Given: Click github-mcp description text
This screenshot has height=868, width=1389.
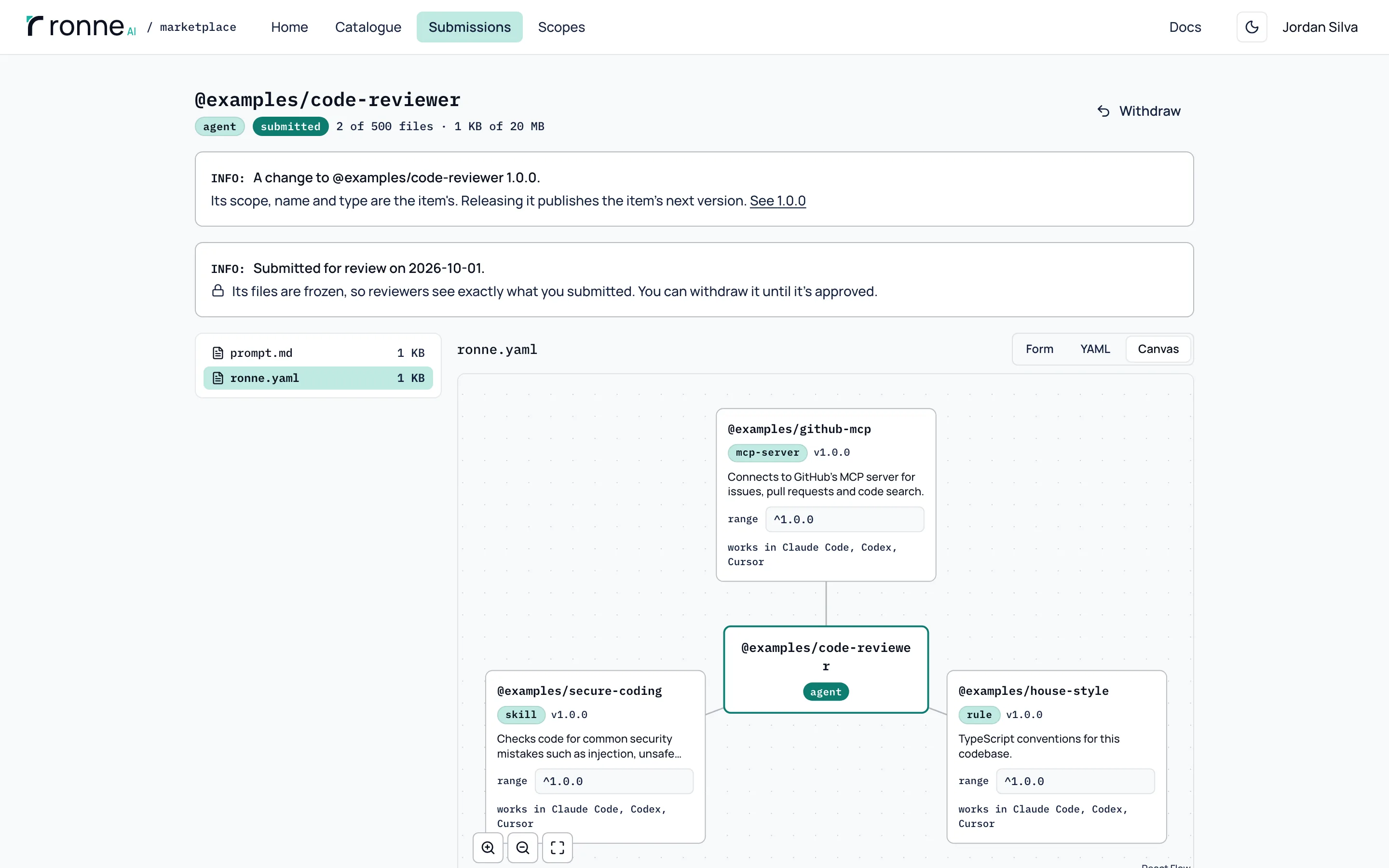Looking at the screenshot, I should click(x=825, y=484).
